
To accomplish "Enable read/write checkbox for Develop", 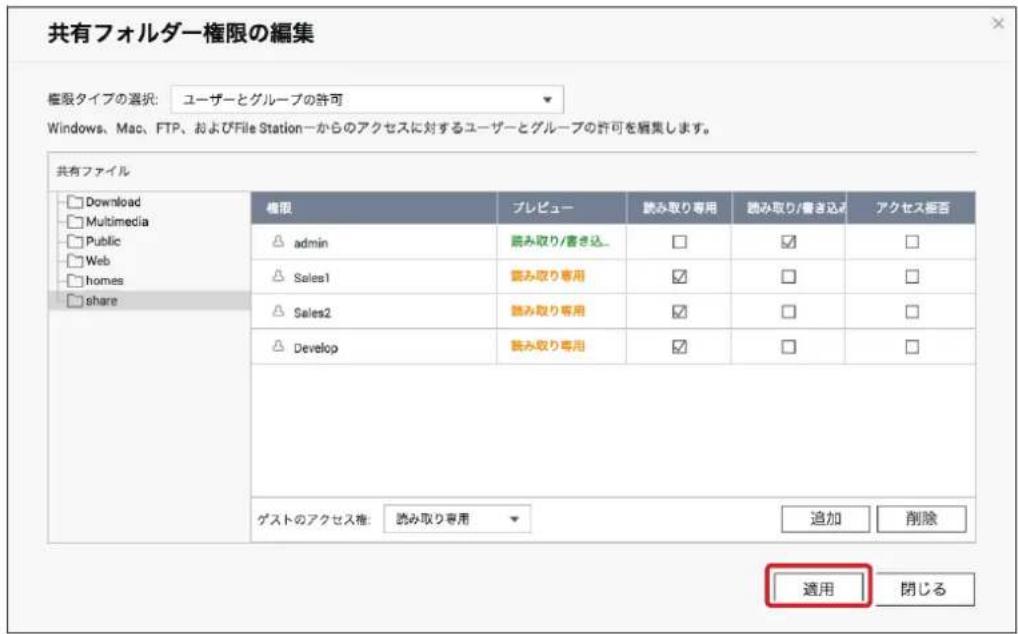I will tap(788, 347).
